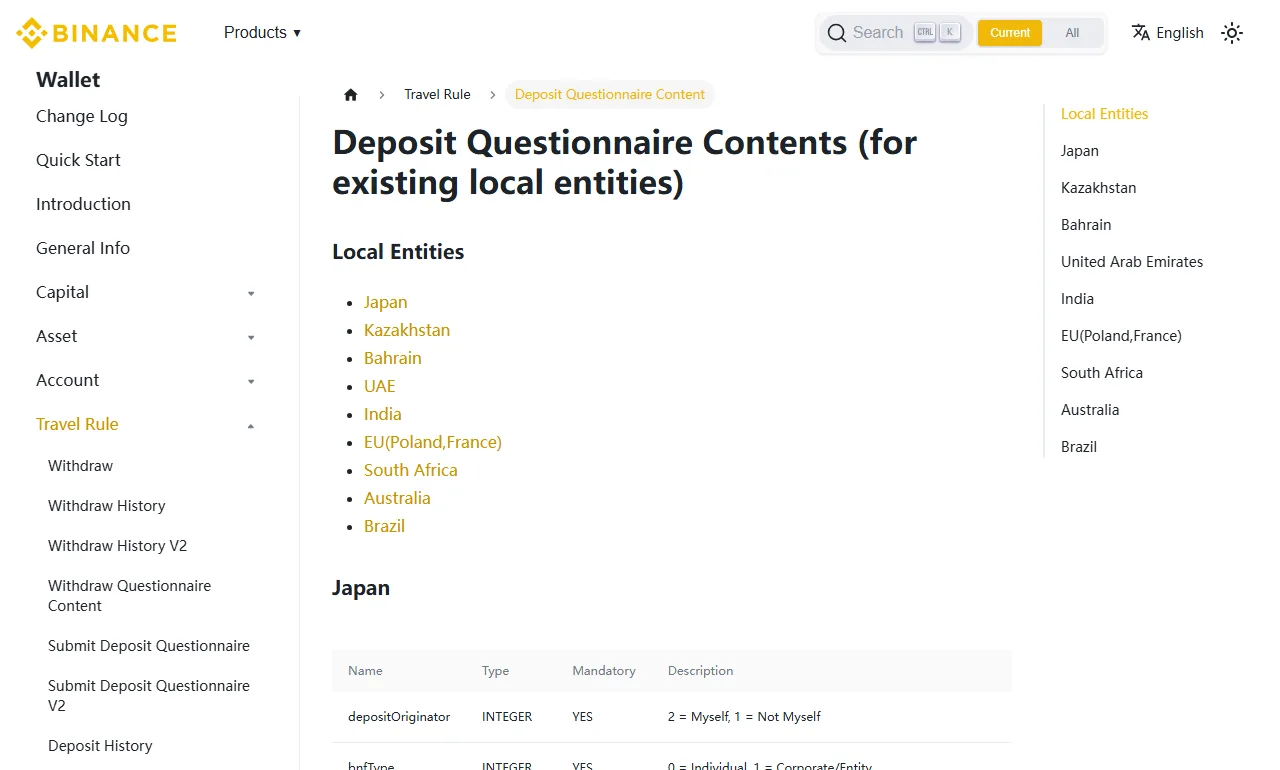Open Quick Start in sidebar
The image size is (1280, 770).
(x=78, y=161)
